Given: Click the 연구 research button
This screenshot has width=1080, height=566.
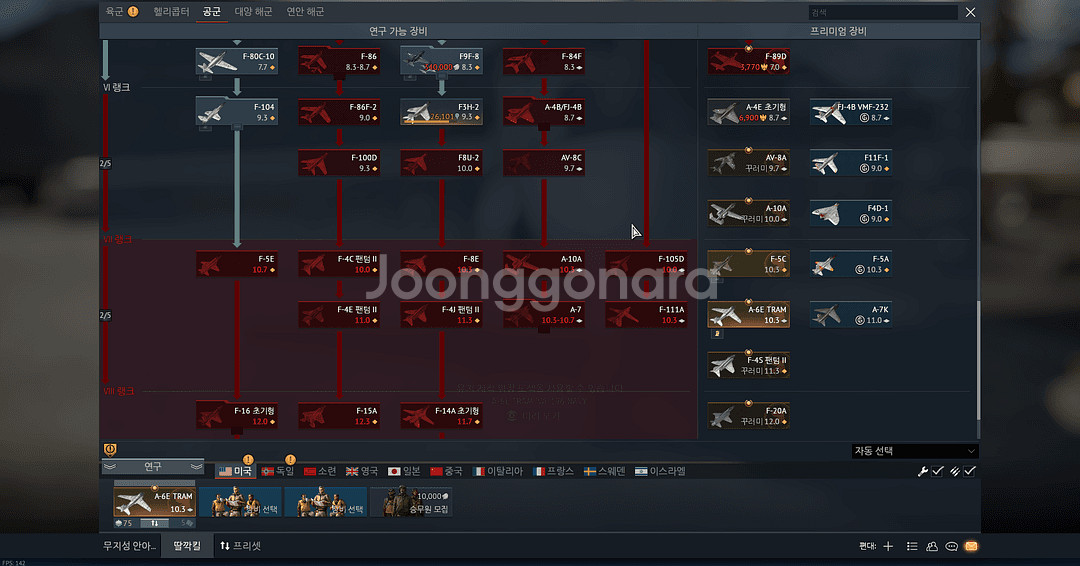Looking at the screenshot, I should (153, 467).
